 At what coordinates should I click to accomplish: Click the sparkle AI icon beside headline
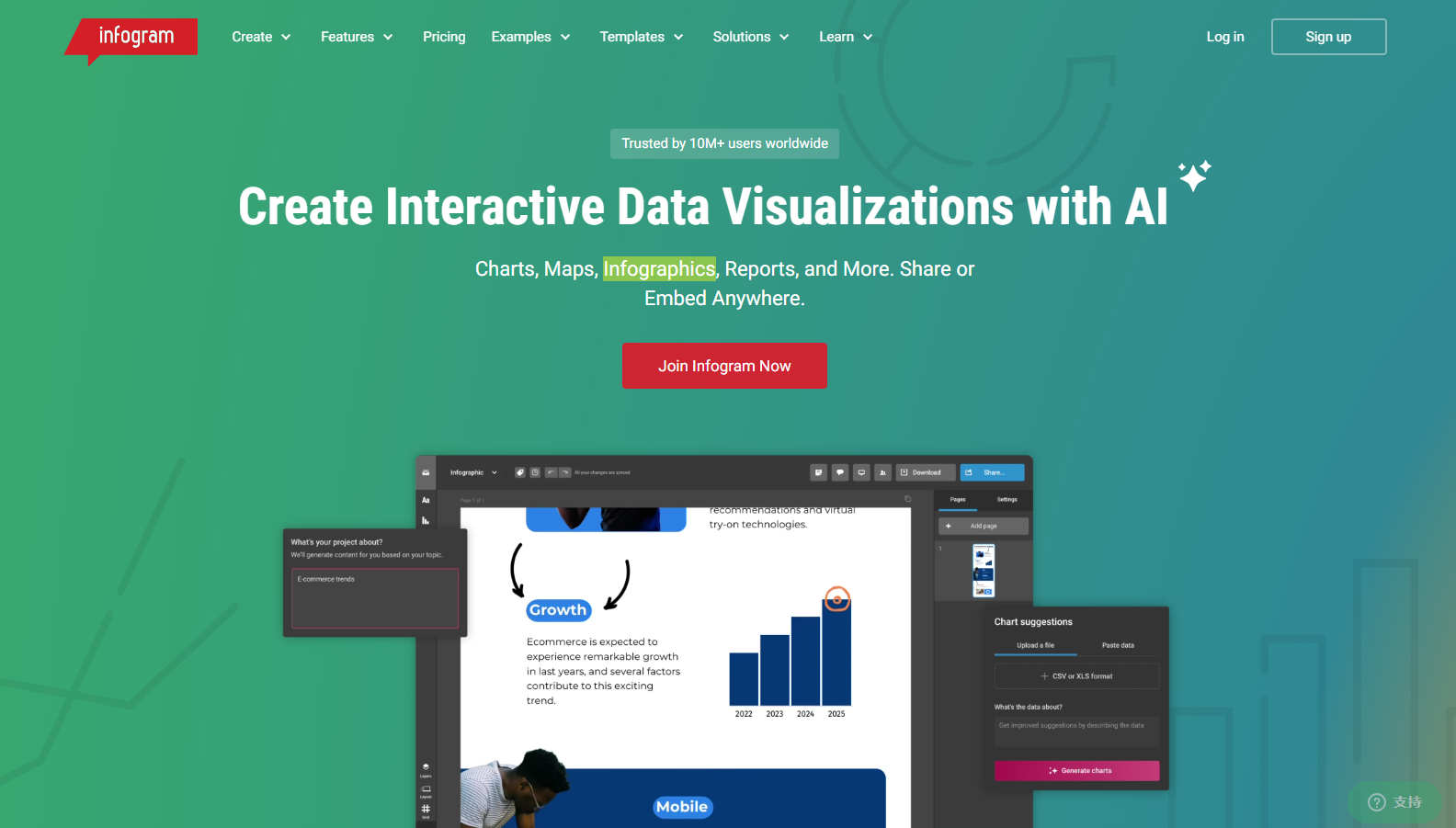[1195, 175]
